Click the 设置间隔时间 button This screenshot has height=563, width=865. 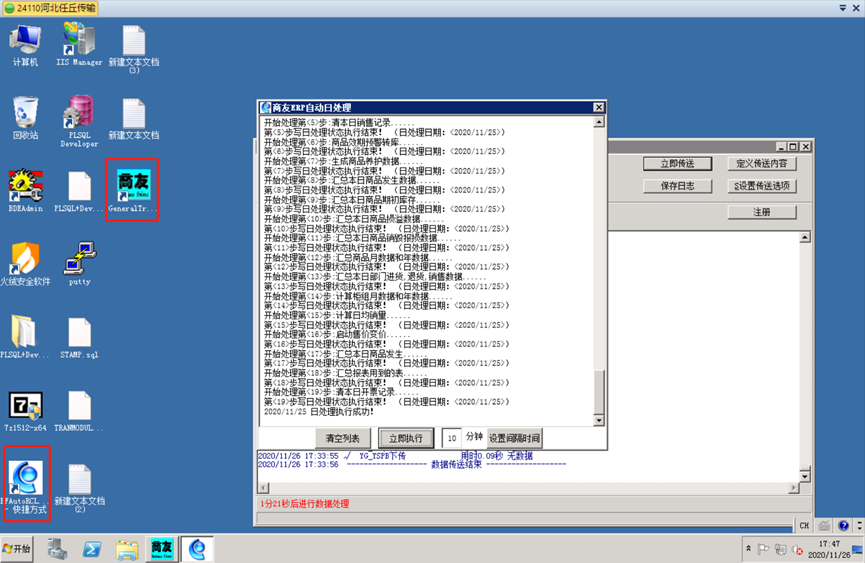[514, 438]
